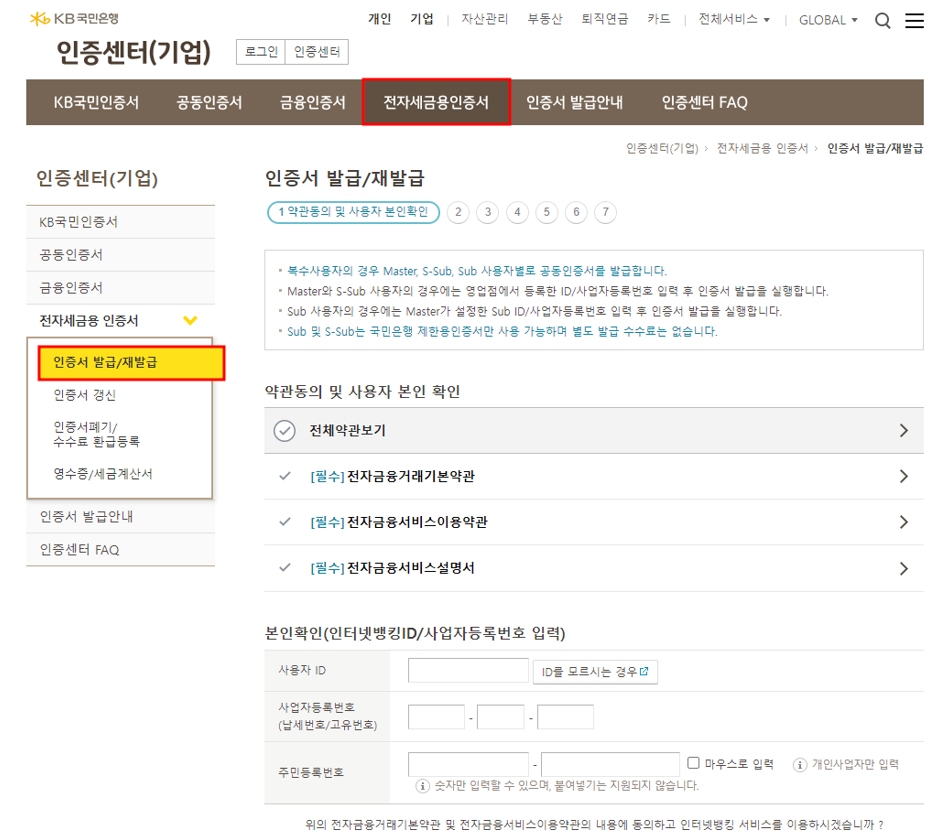Click info icon beside 숫자만 입력할 수 있으며

click(x=422, y=786)
